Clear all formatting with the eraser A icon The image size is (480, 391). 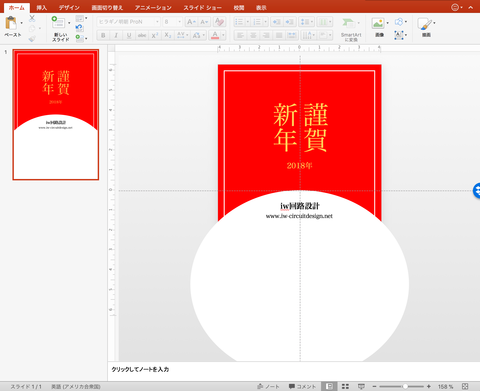point(219,22)
